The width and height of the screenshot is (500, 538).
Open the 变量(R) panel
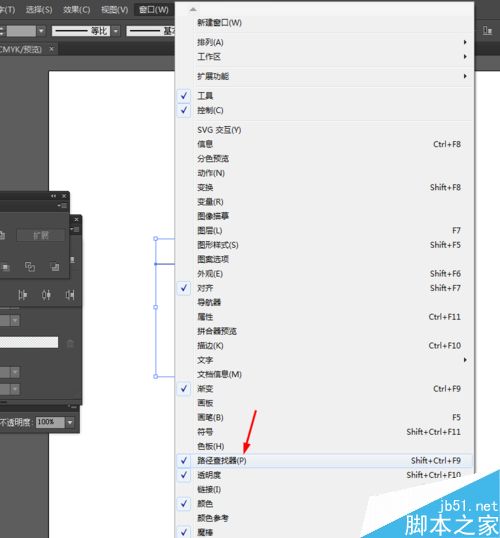click(324, 202)
